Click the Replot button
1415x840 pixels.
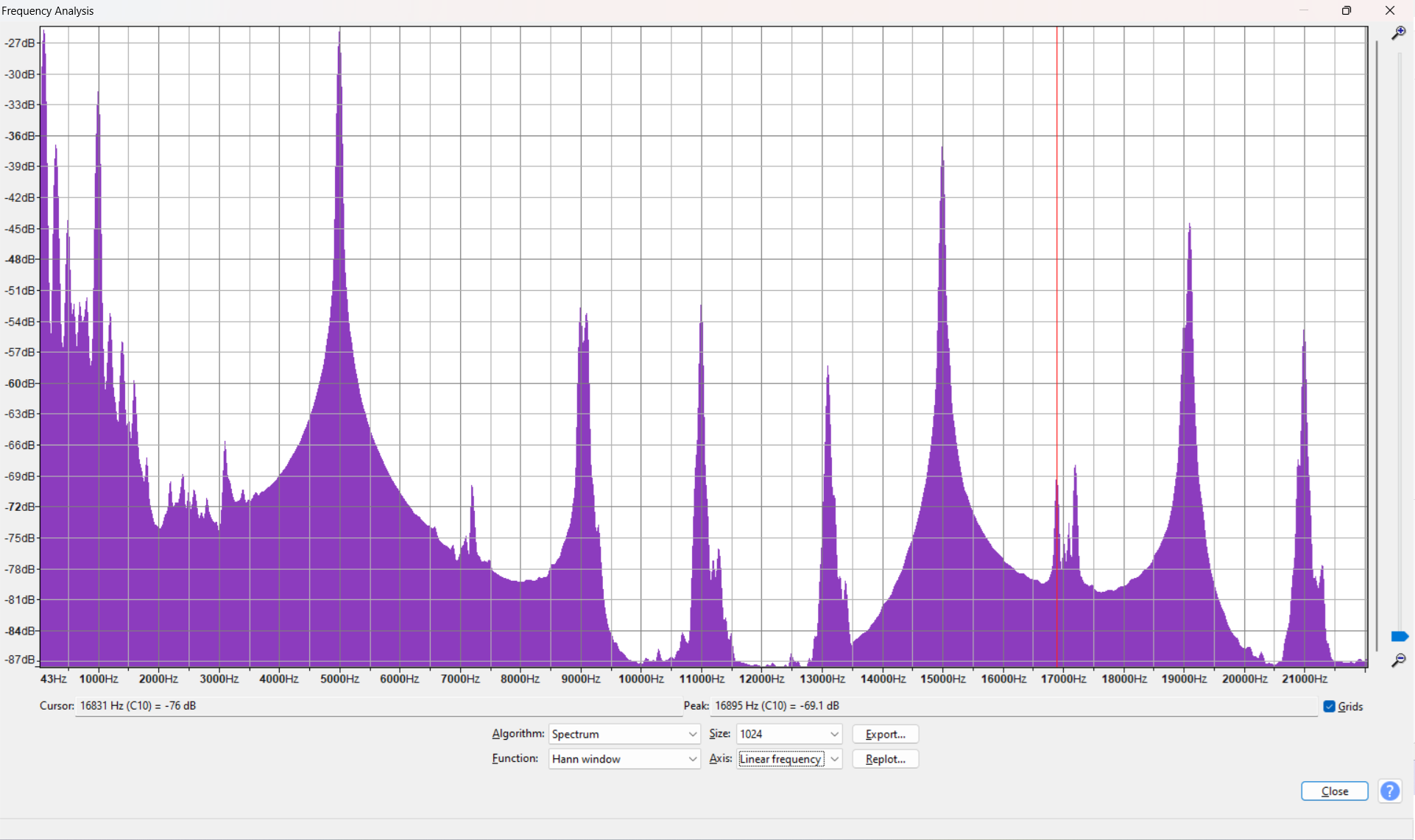(884, 758)
